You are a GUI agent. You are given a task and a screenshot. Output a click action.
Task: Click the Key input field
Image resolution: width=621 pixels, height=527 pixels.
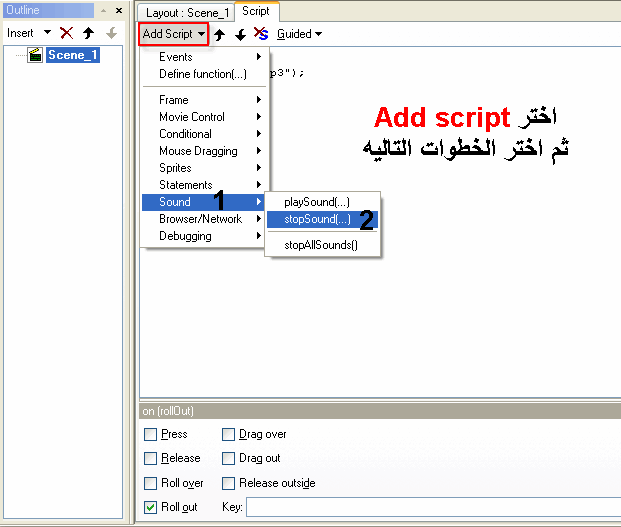click(x=430, y=507)
